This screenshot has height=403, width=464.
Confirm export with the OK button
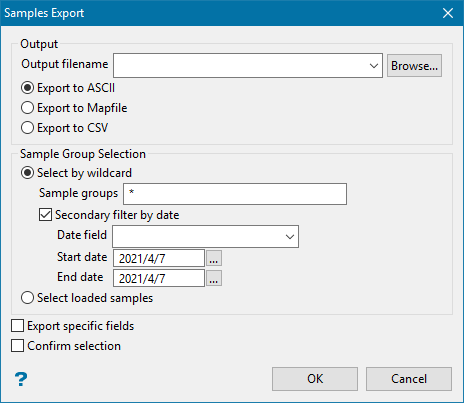point(315,379)
